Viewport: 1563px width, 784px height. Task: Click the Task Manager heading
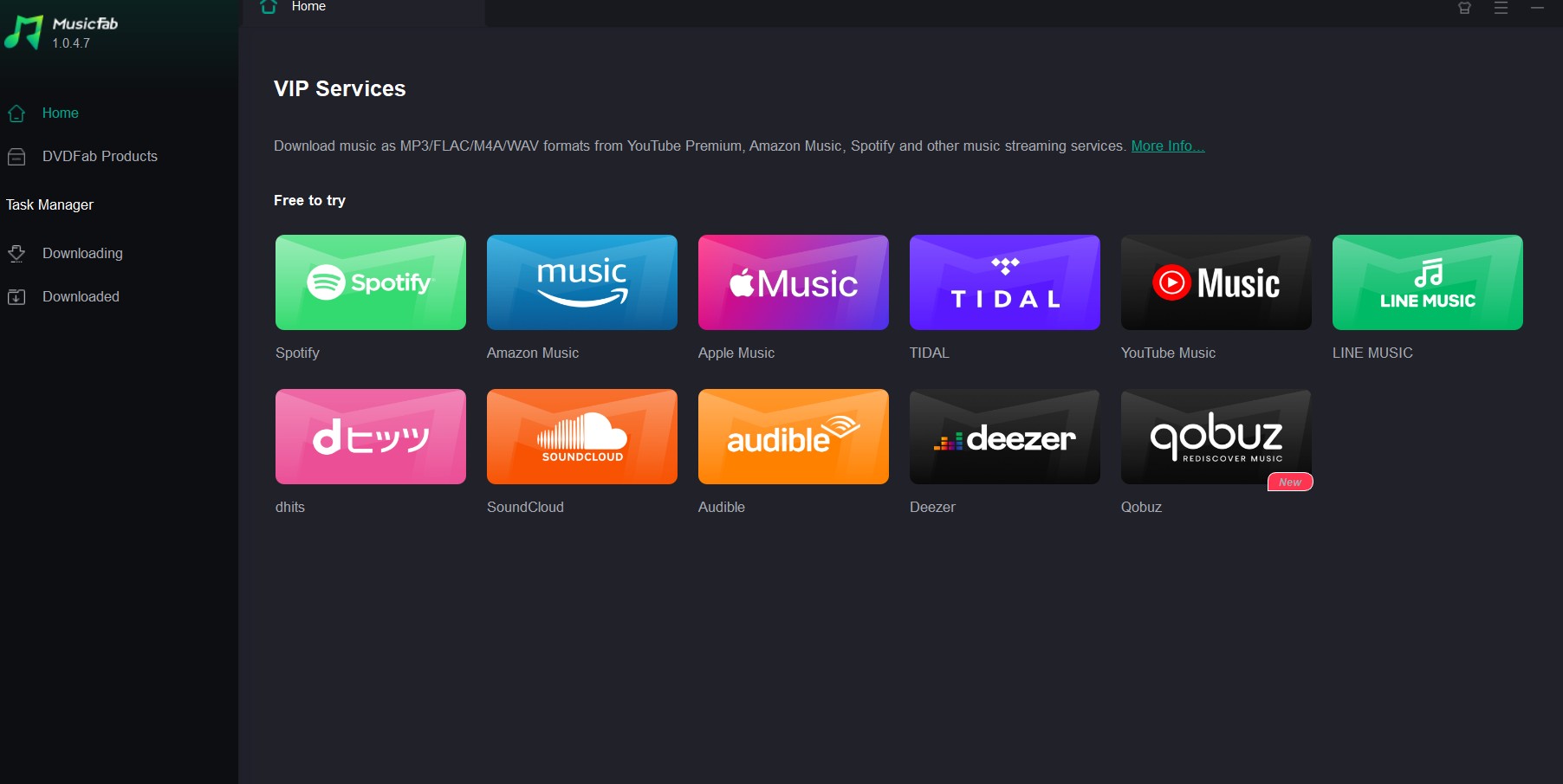point(49,205)
